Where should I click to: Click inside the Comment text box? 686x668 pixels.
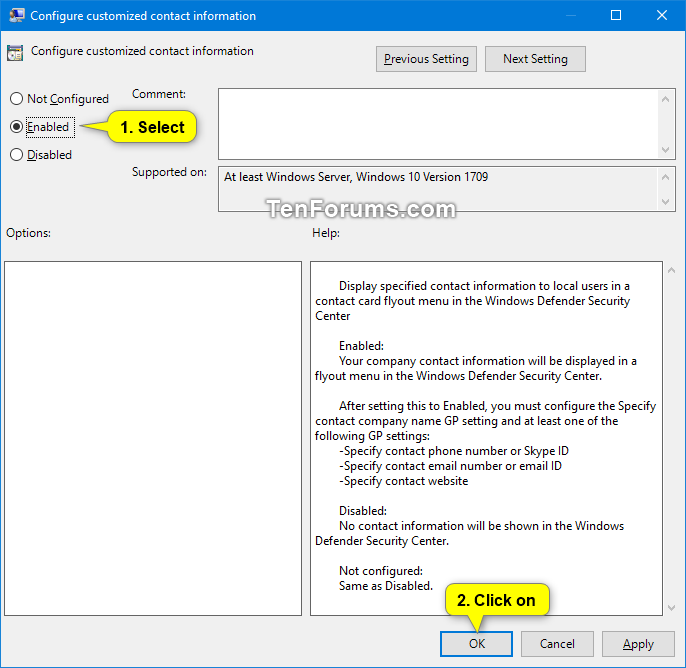coord(438,124)
